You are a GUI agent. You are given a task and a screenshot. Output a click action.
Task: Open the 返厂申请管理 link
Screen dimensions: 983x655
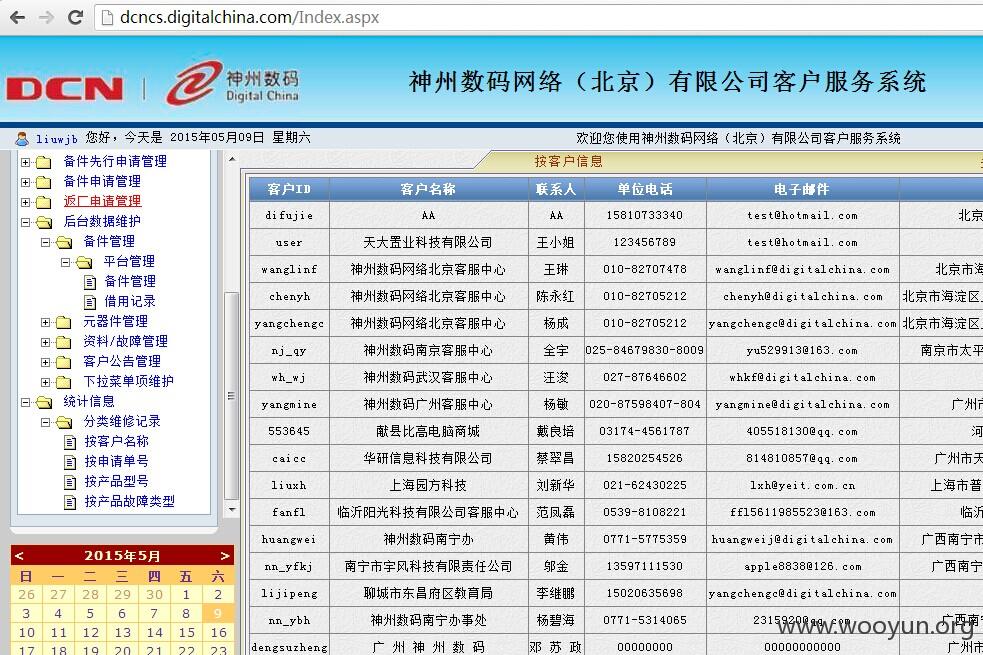coord(103,201)
